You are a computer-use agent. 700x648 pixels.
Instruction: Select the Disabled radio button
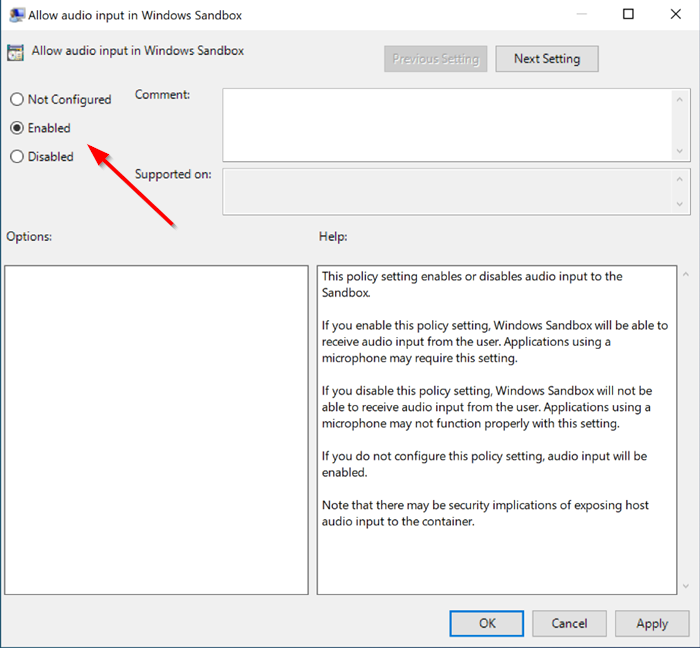17,157
